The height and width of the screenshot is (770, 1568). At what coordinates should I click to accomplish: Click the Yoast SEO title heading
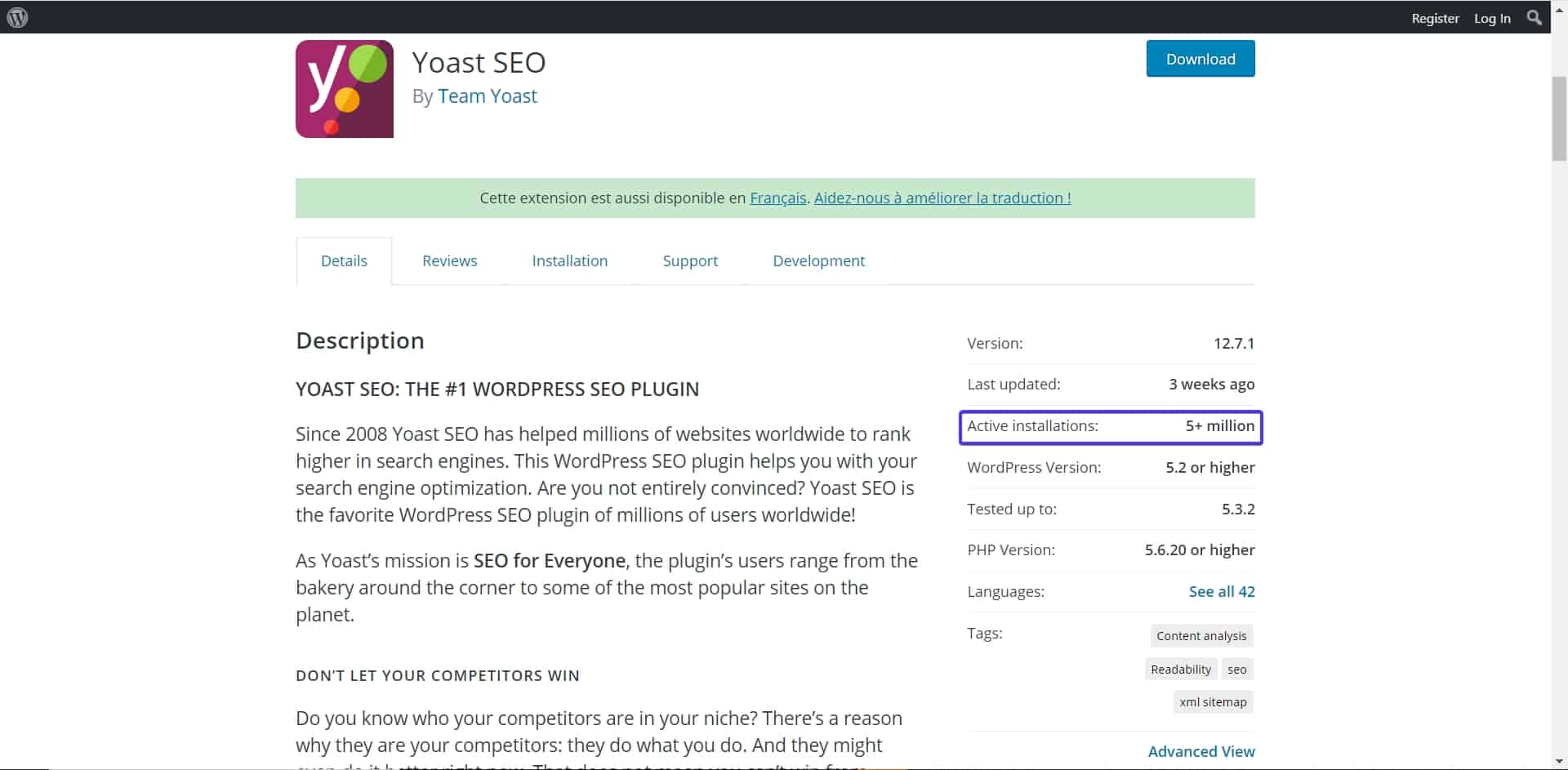click(x=479, y=63)
